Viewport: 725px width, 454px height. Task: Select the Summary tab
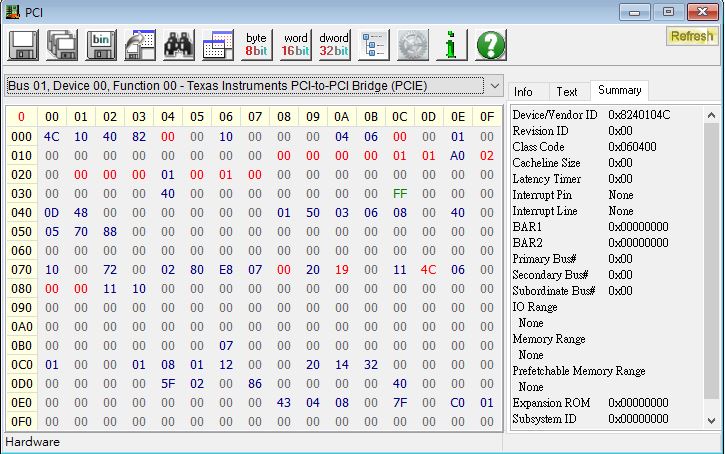tap(620, 90)
